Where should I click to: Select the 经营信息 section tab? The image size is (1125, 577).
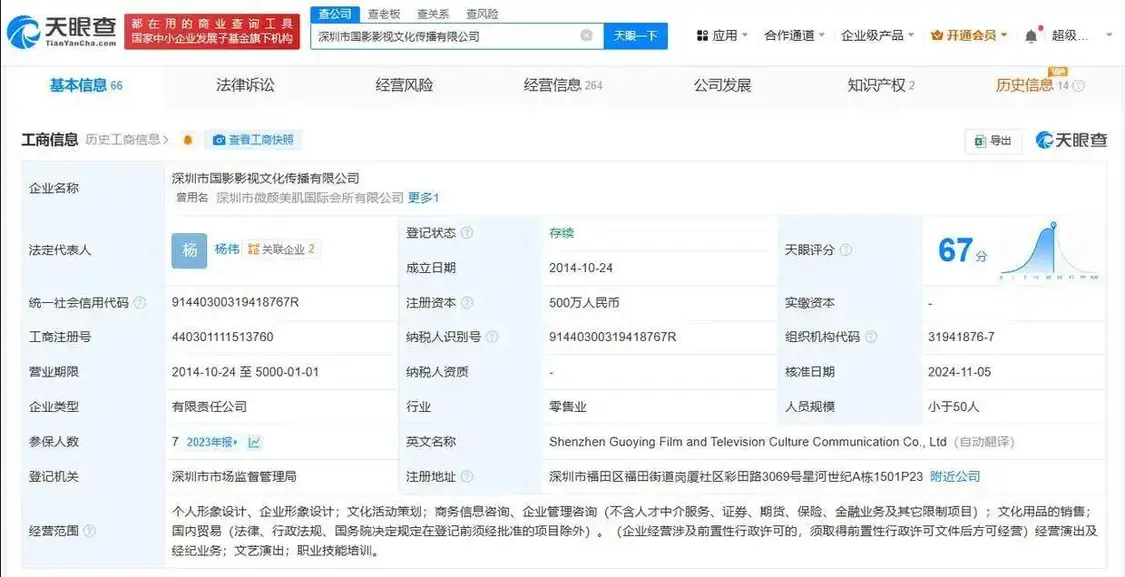point(563,85)
